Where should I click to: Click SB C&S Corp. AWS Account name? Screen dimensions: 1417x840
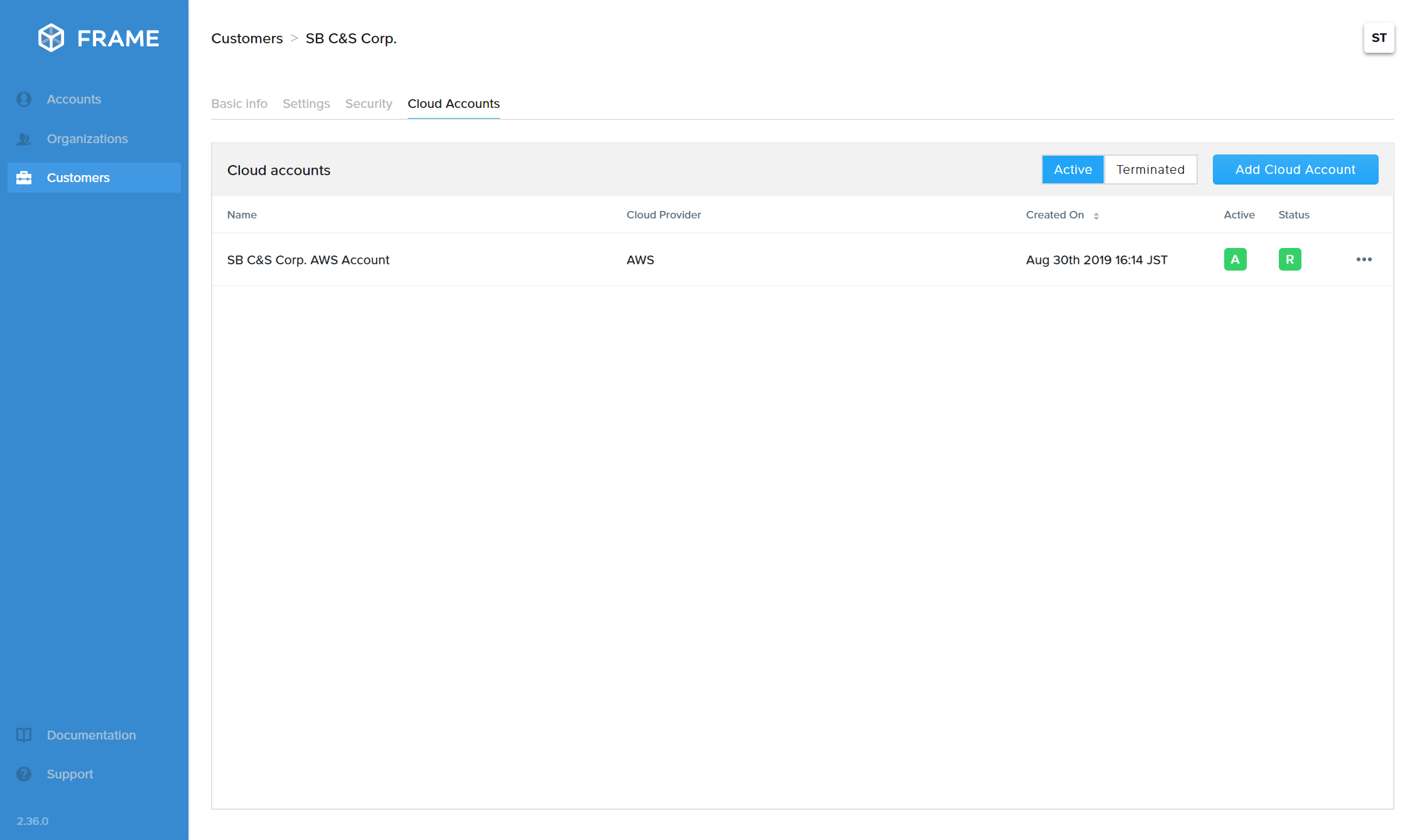click(308, 260)
